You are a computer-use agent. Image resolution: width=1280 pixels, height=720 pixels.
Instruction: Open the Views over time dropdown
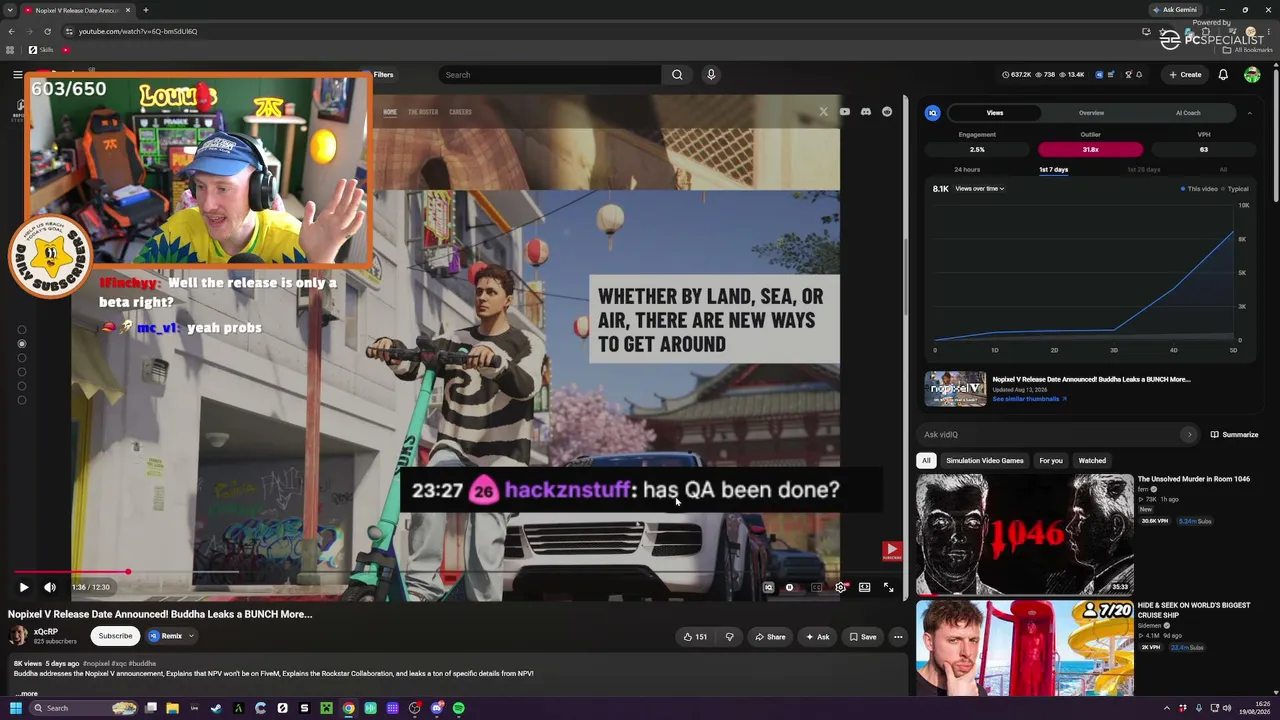(980, 189)
